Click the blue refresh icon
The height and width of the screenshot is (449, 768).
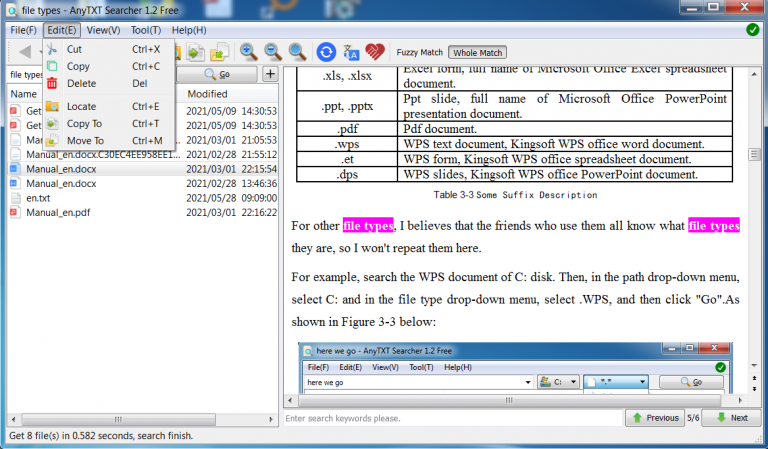pyautogui.click(x=326, y=51)
